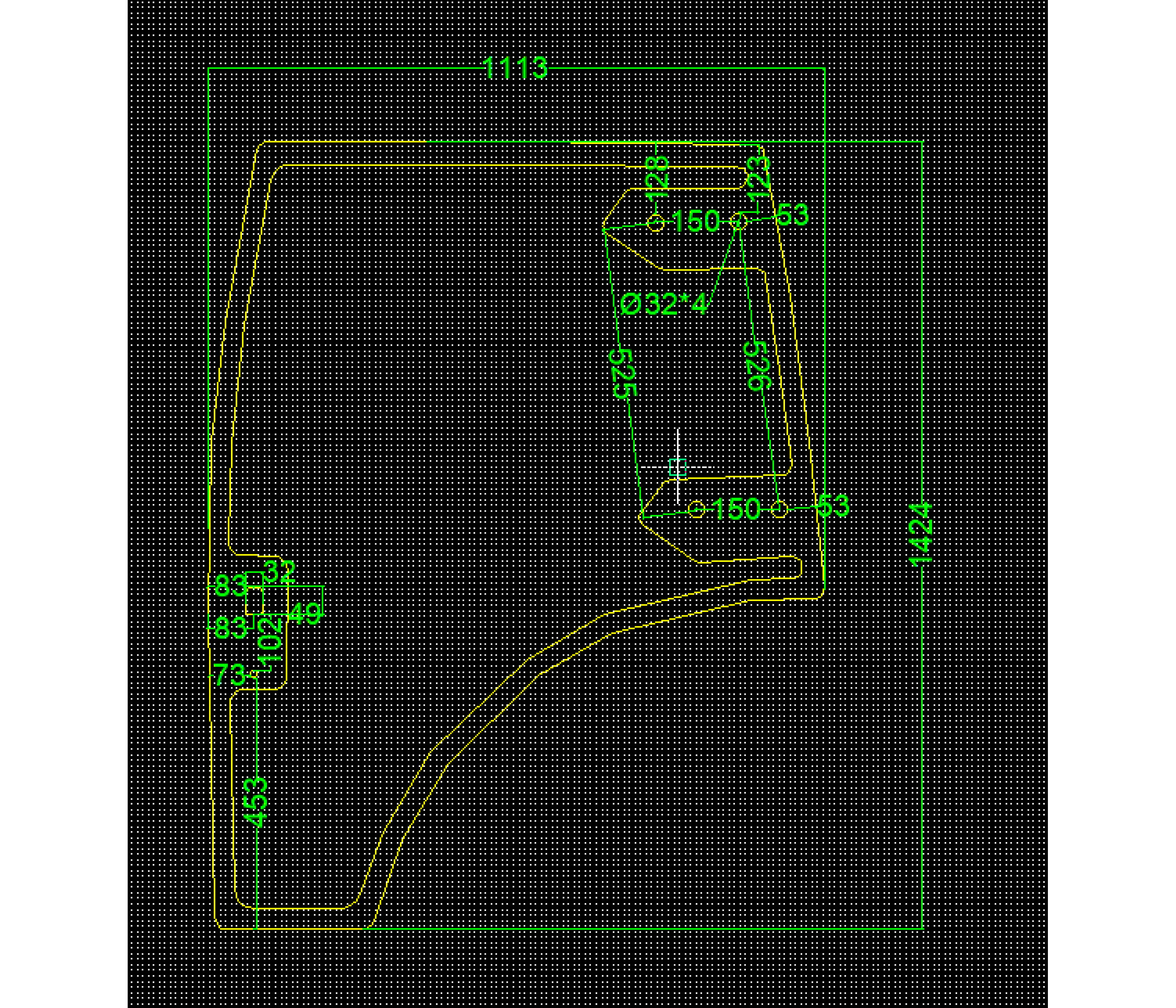Image resolution: width=1176 pixels, height=1008 pixels.
Task: Select the upper-right drilled hole circle
Action: (739, 221)
